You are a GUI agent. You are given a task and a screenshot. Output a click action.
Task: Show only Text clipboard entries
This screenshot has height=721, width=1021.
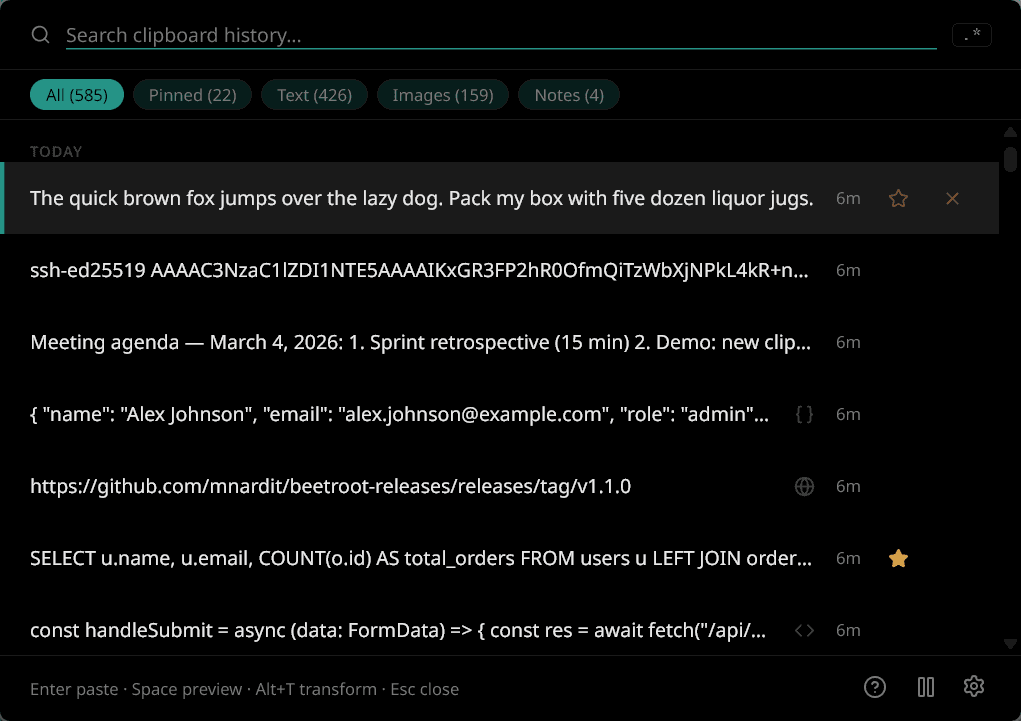click(314, 94)
